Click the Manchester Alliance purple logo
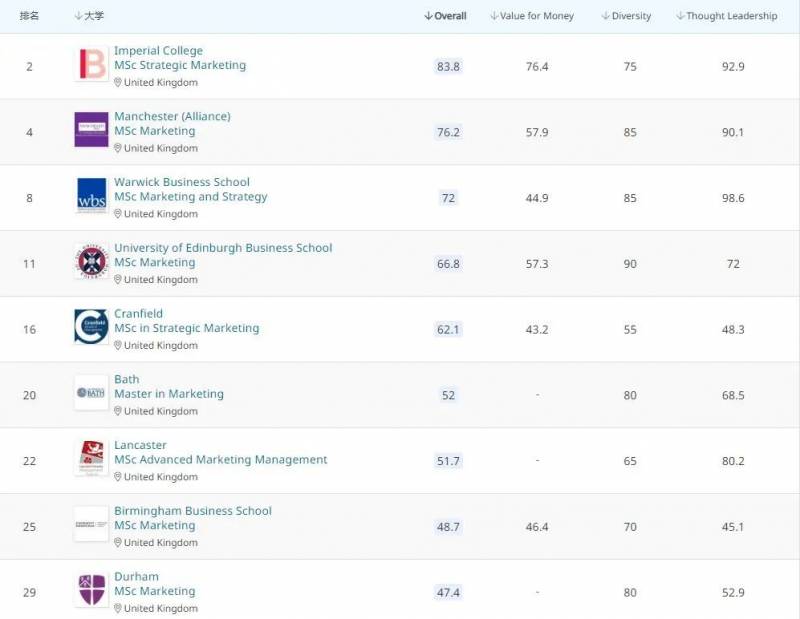Viewport: 800px width, 619px height. (91, 130)
